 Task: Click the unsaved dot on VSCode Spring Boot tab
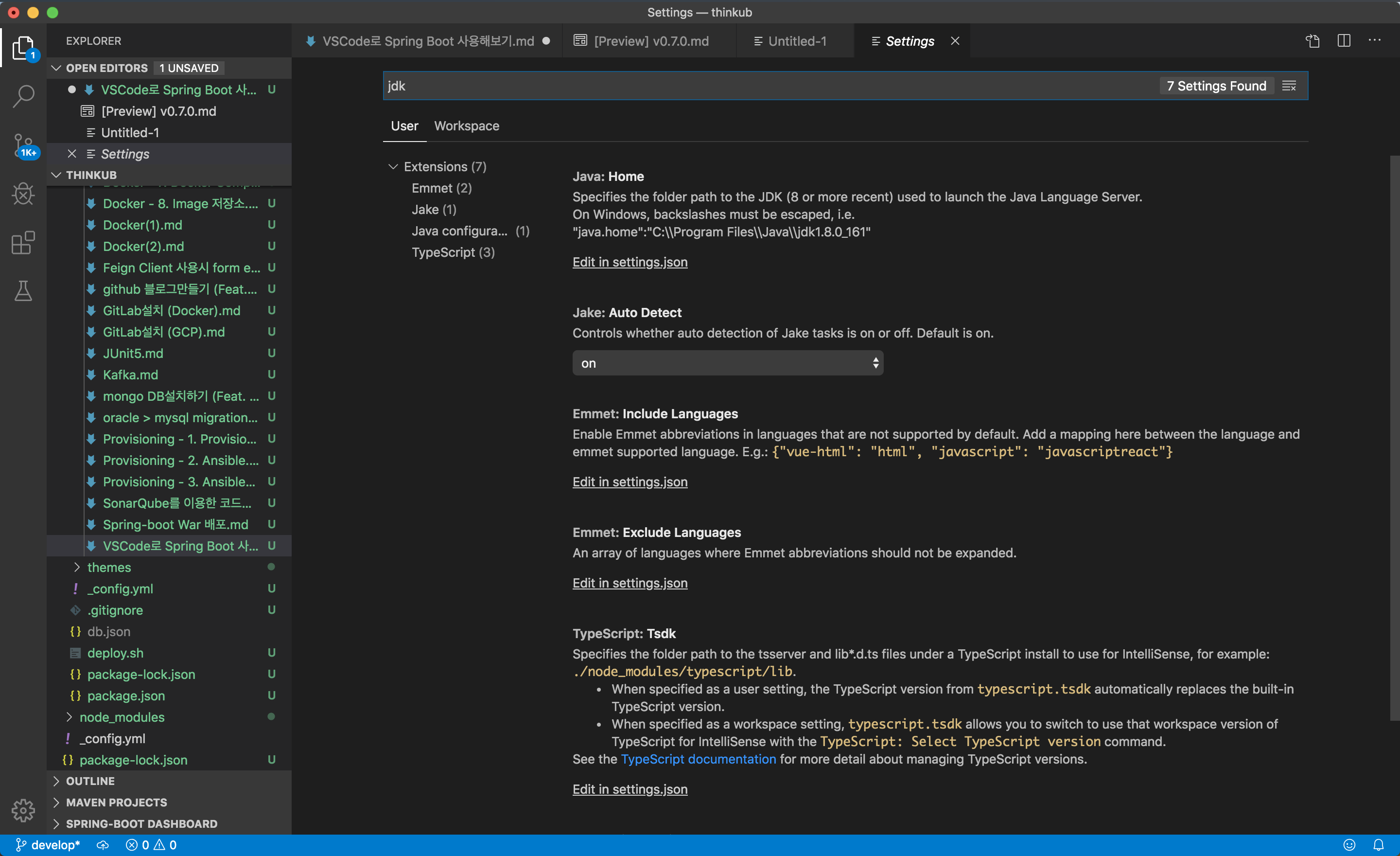tap(546, 41)
